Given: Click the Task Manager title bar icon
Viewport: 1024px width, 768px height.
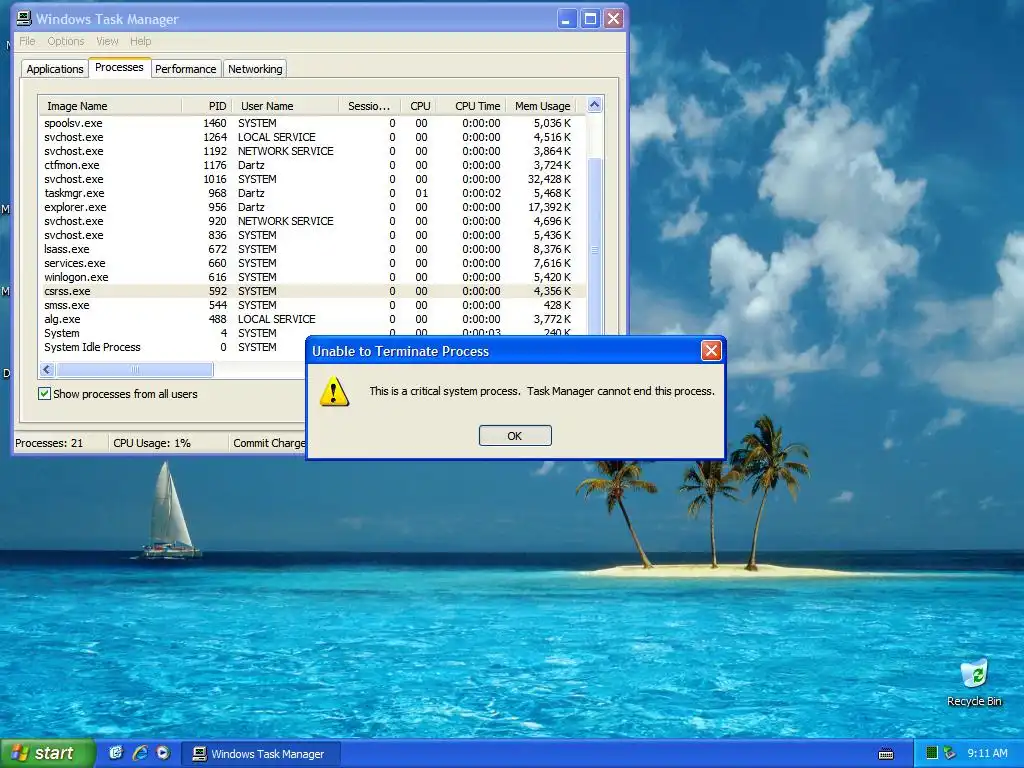Looking at the screenshot, I should (x=24, y=18).
